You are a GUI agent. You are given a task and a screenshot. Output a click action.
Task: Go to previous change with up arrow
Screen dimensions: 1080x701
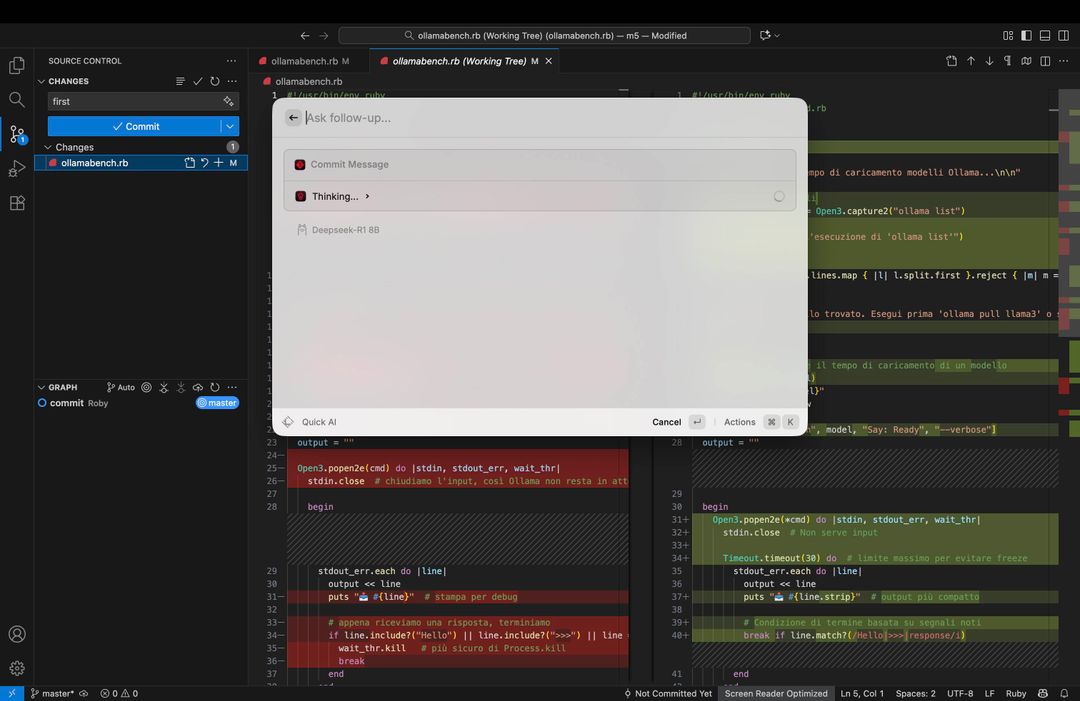click(x=970, y=61)
